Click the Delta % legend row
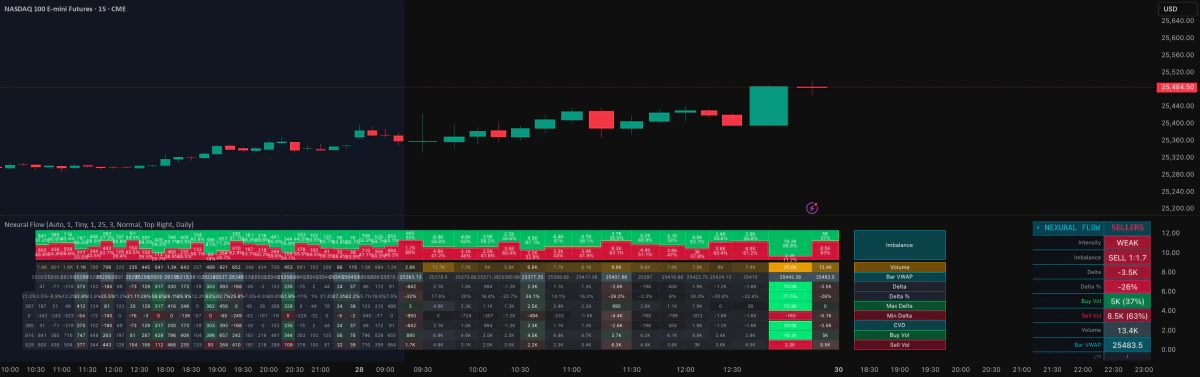 899,296
